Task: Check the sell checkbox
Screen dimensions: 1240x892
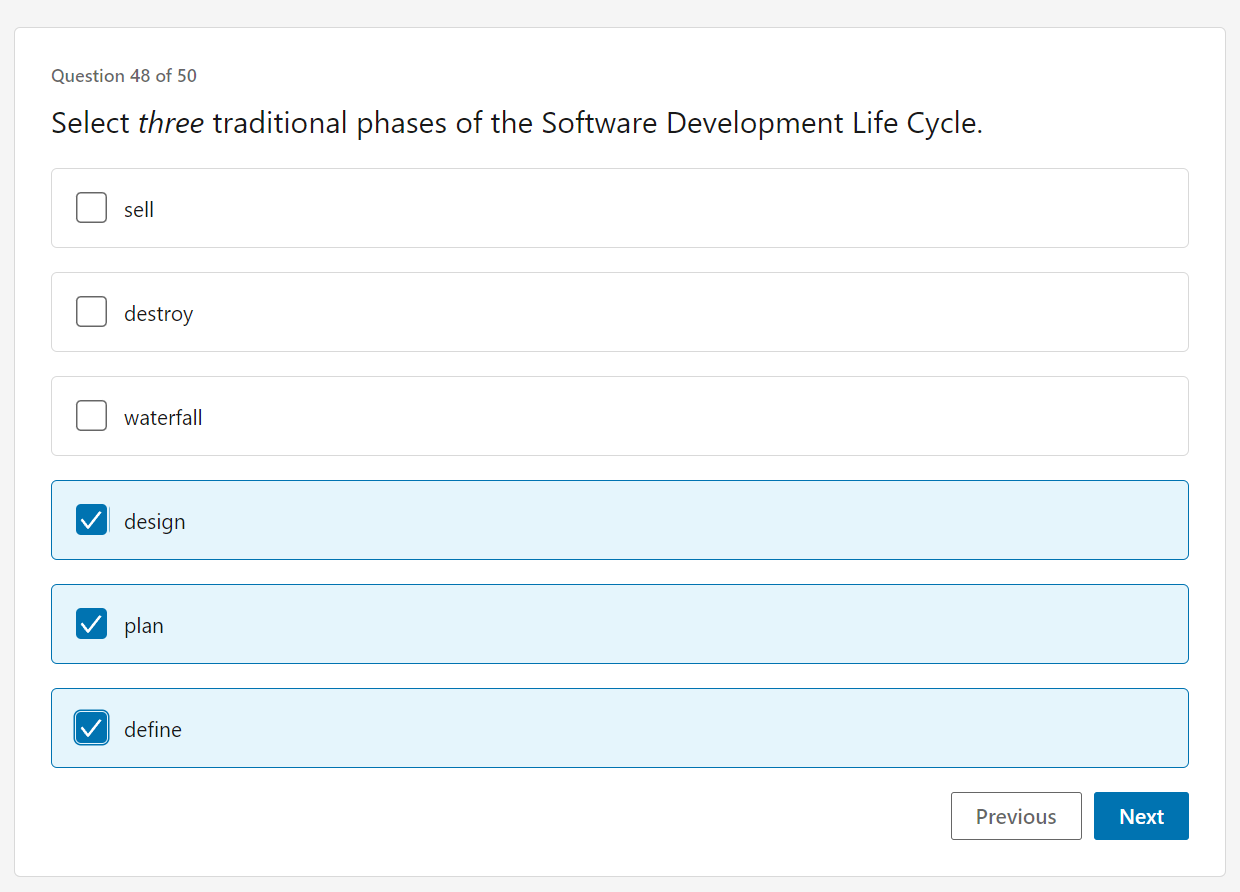Action: [91, 207]
